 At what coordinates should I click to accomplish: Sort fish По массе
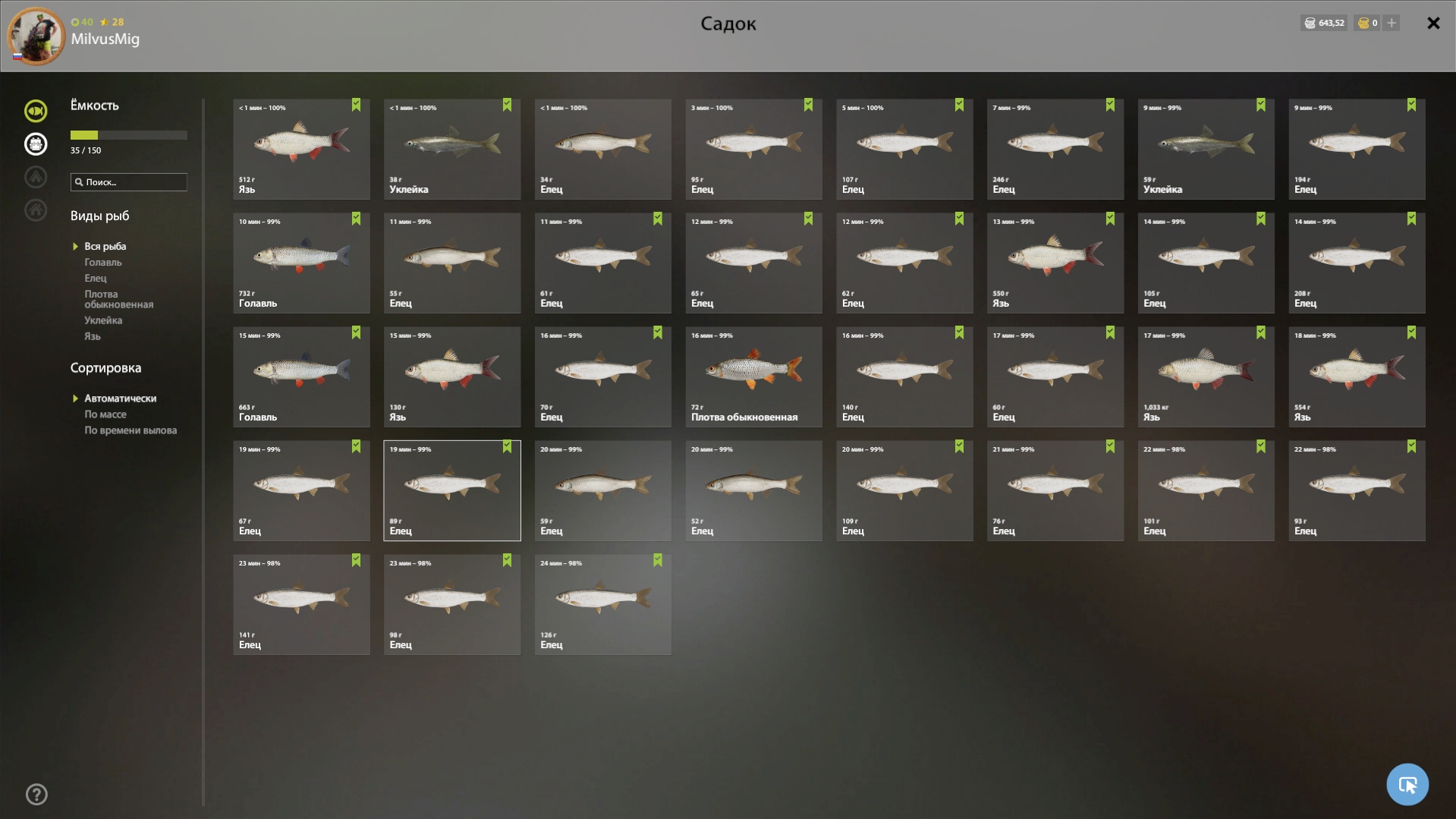pos(105,414)
